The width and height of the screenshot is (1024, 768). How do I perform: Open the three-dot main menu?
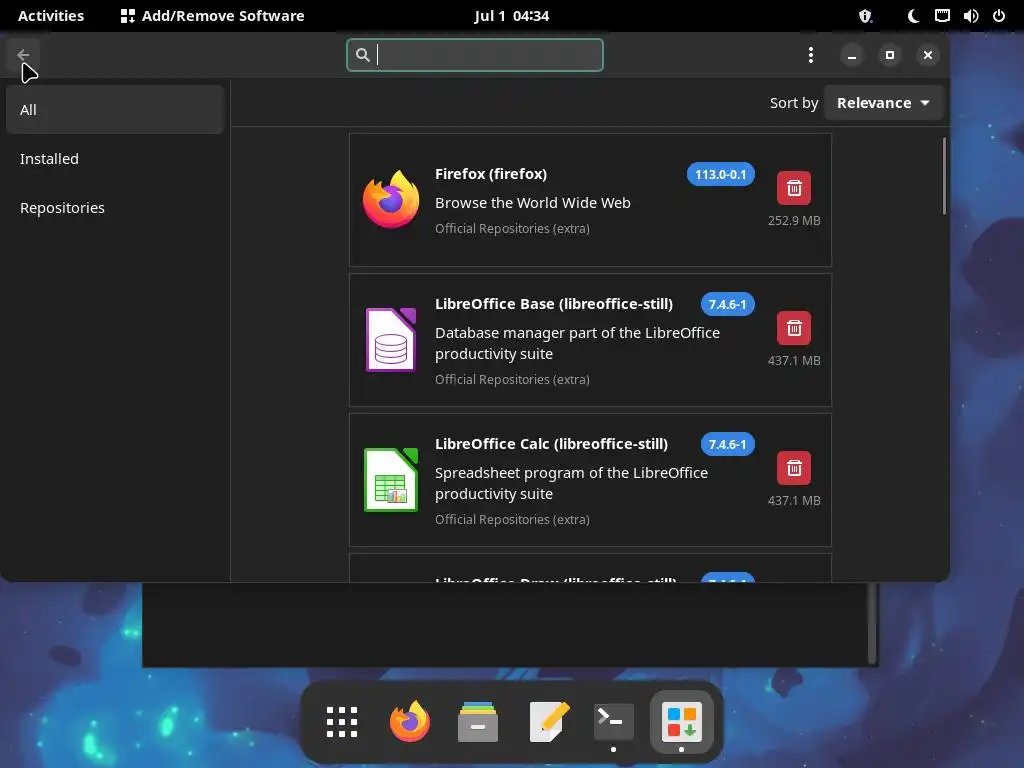tap(810, 55)
